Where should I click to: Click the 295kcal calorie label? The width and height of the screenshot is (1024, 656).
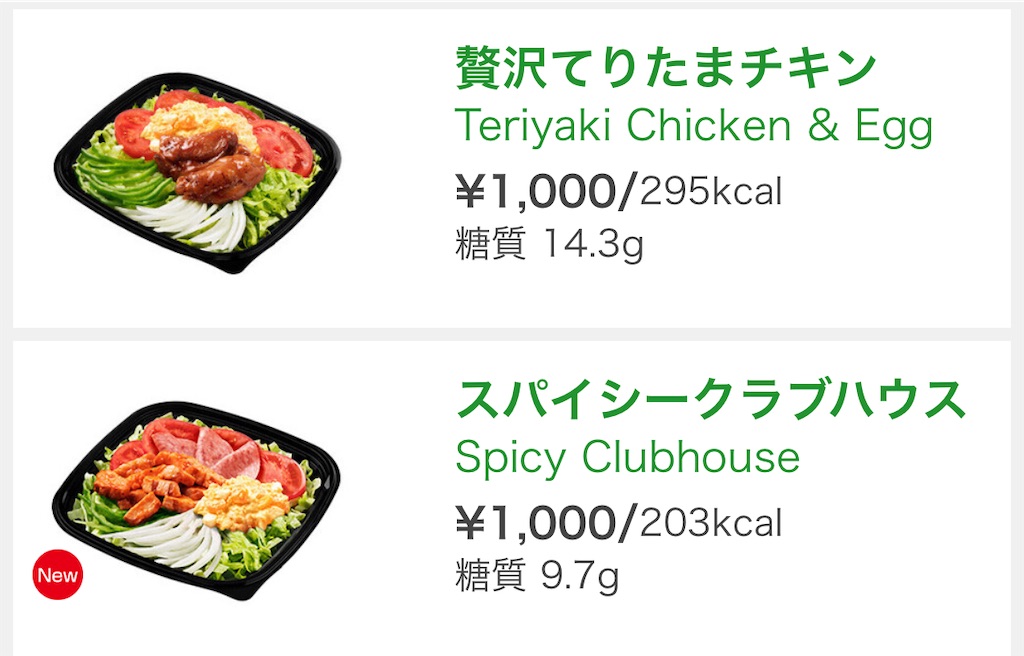(x=711, y=192)
